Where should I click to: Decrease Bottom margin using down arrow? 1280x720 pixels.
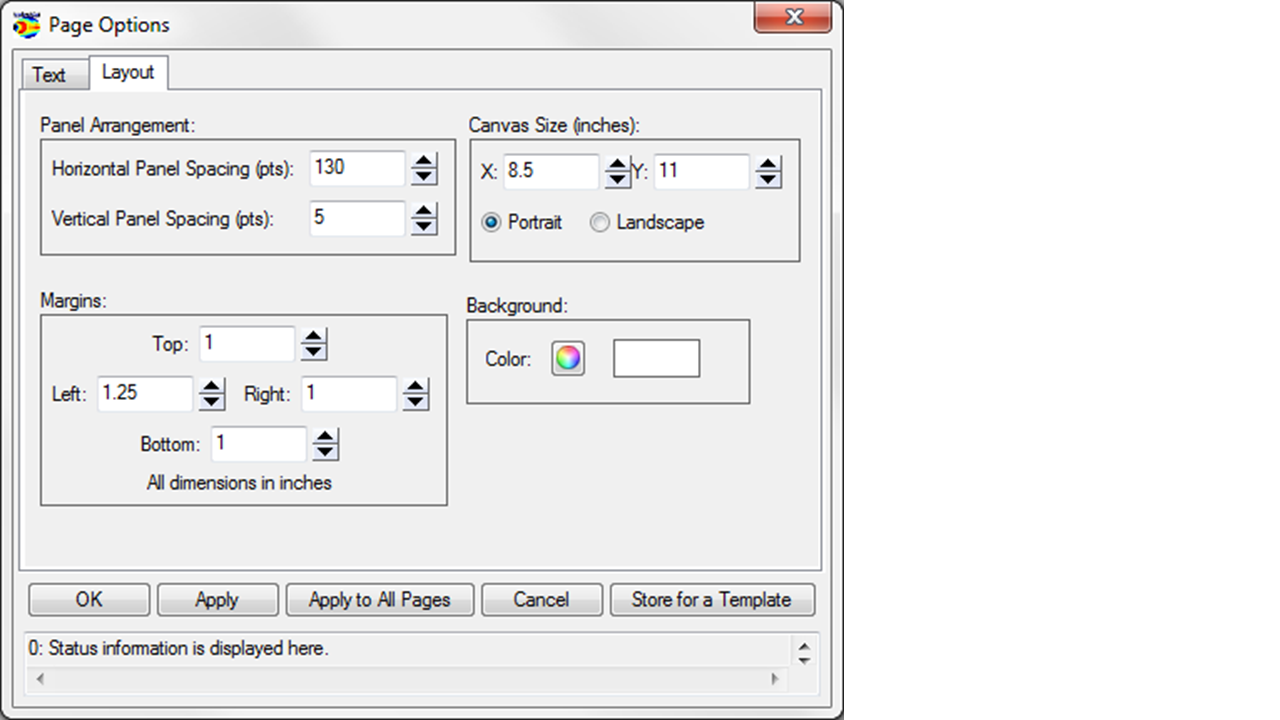326,452
